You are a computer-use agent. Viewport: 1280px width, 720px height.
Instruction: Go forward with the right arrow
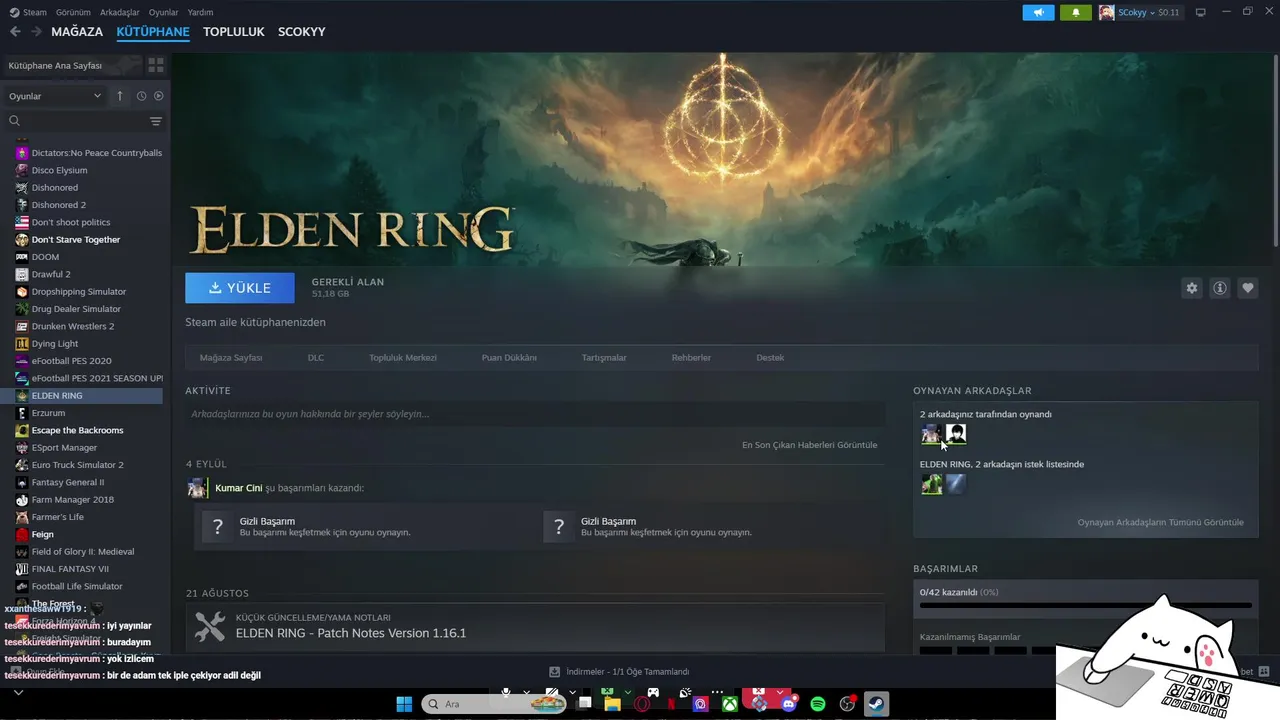coord(36,32)
